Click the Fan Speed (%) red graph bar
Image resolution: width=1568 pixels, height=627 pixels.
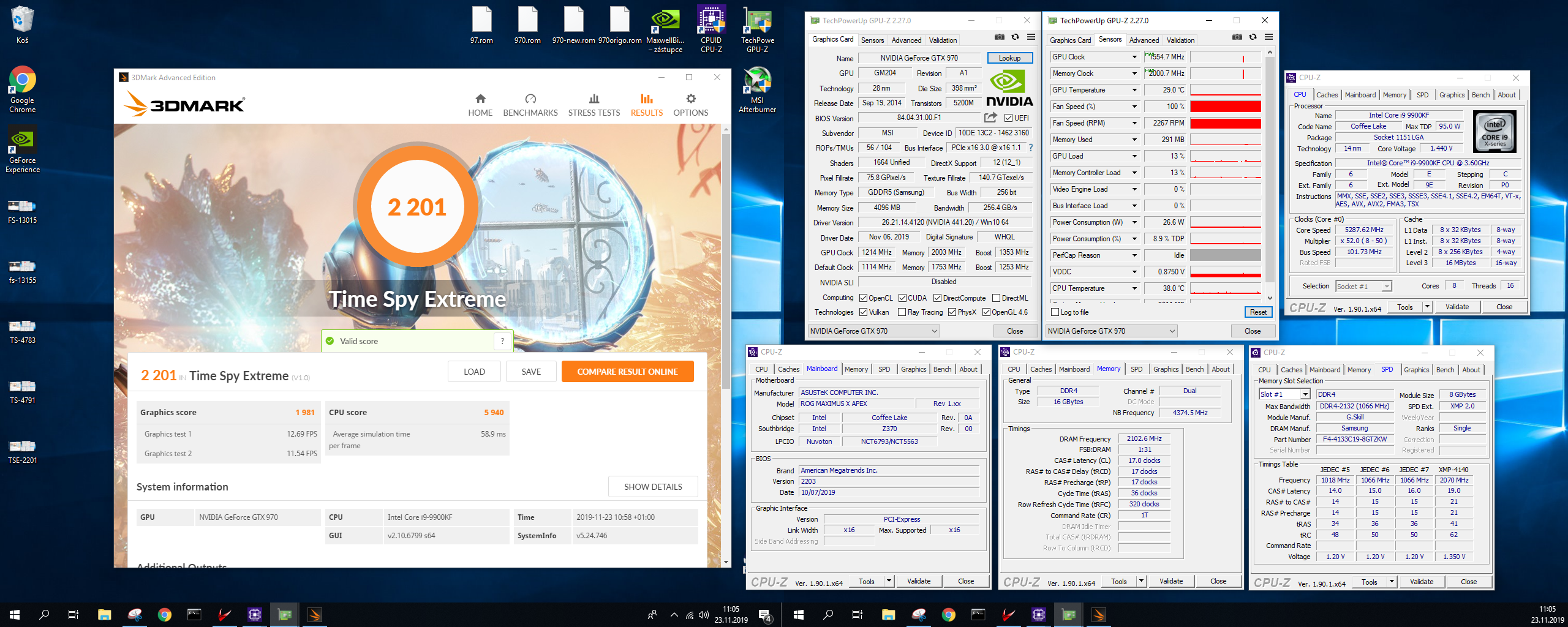1225,107
